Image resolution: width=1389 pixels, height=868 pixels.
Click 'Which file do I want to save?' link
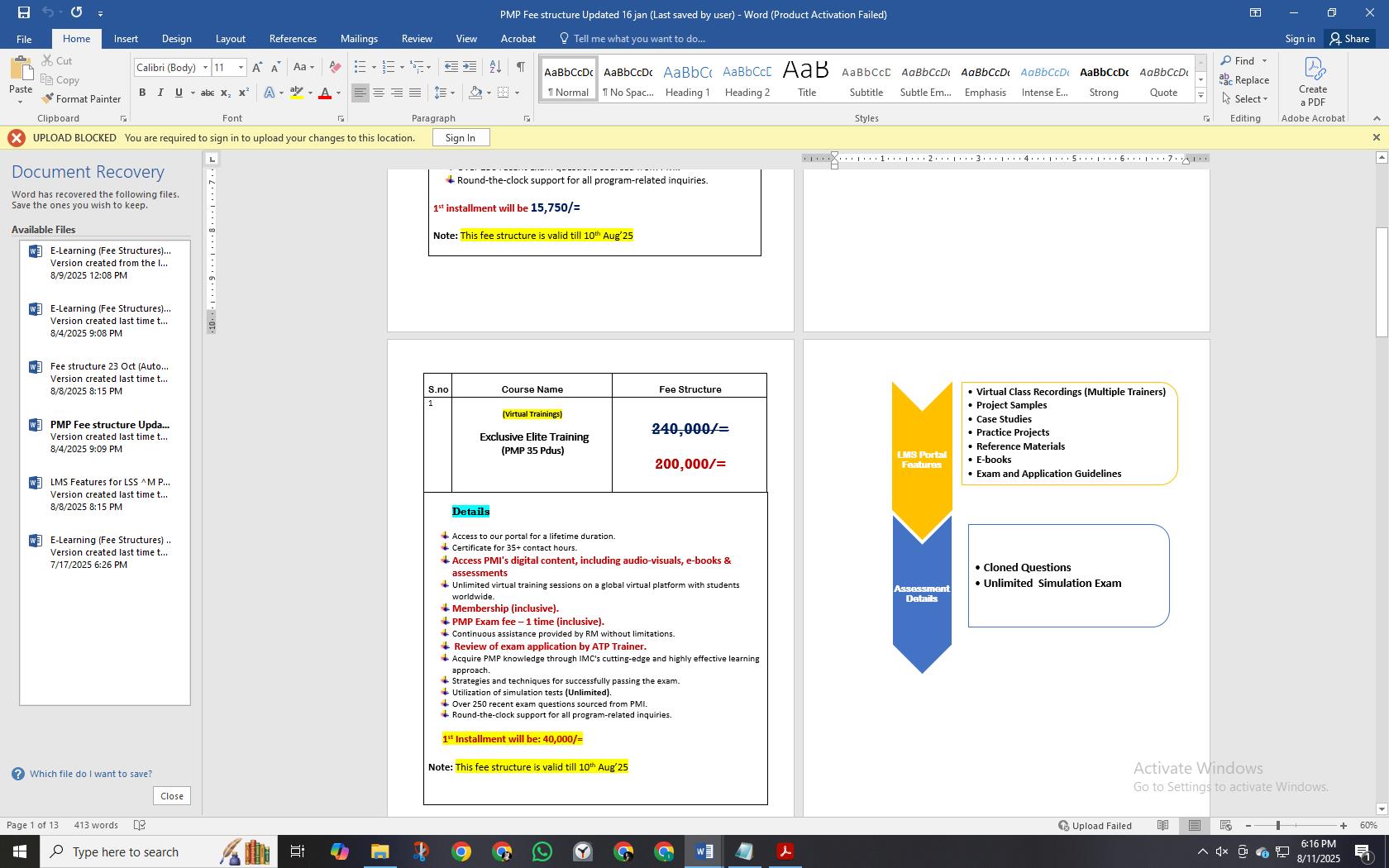tap(91, 775)
